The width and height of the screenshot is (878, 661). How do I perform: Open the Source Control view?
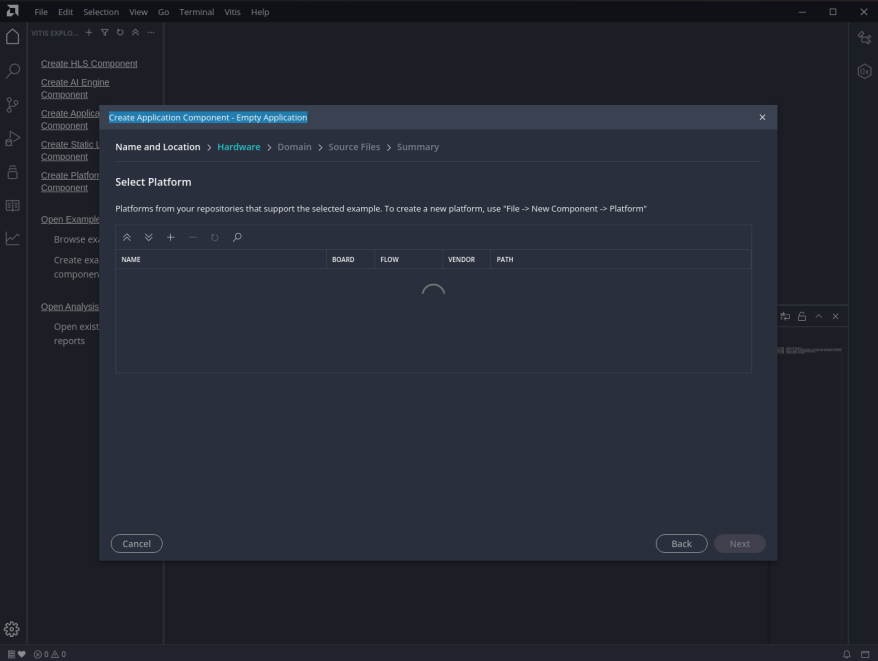coord(13,105)
